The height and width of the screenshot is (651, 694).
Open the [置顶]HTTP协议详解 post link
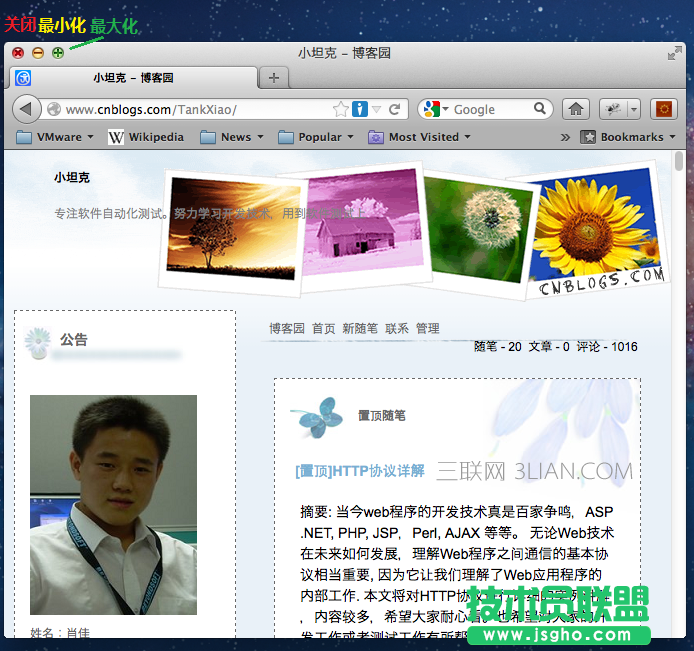pos(360,471)
